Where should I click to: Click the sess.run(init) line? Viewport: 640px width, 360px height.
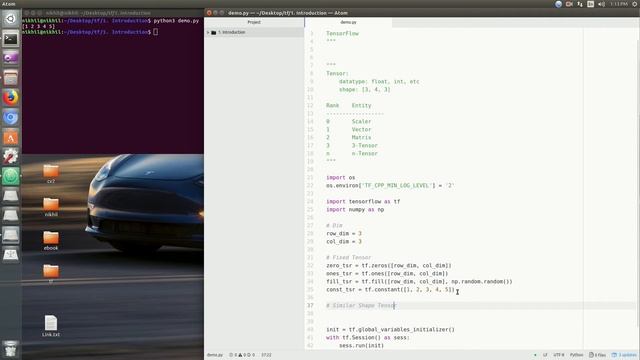click(x=361, y=345)
